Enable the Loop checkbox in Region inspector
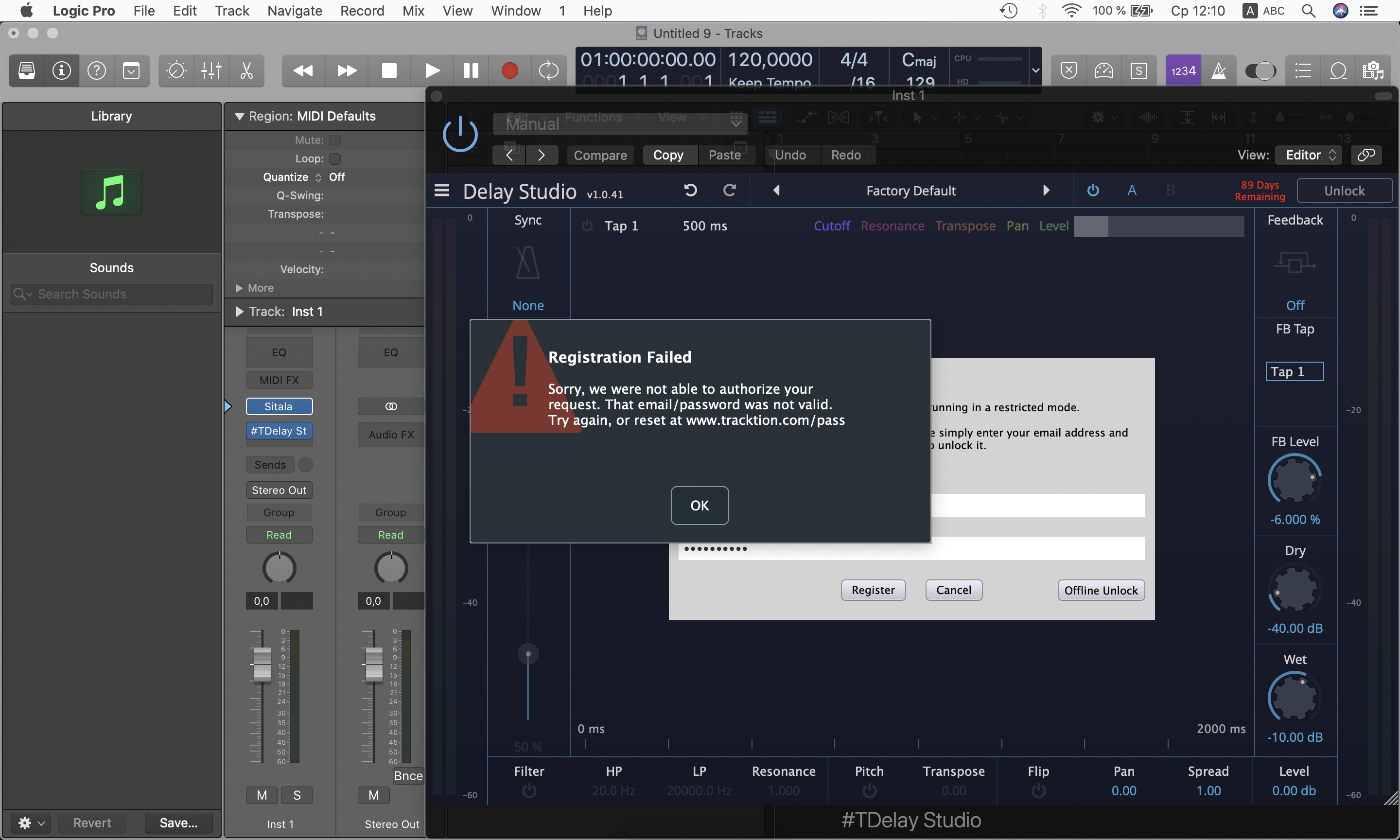1400x840 pixels. (x=335, y=158)
